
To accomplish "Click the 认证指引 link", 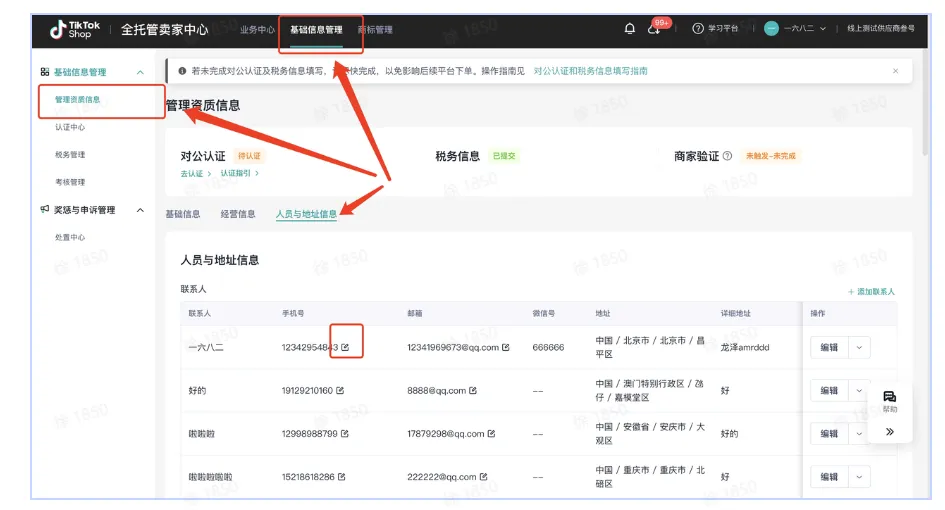I will point(239,174).
